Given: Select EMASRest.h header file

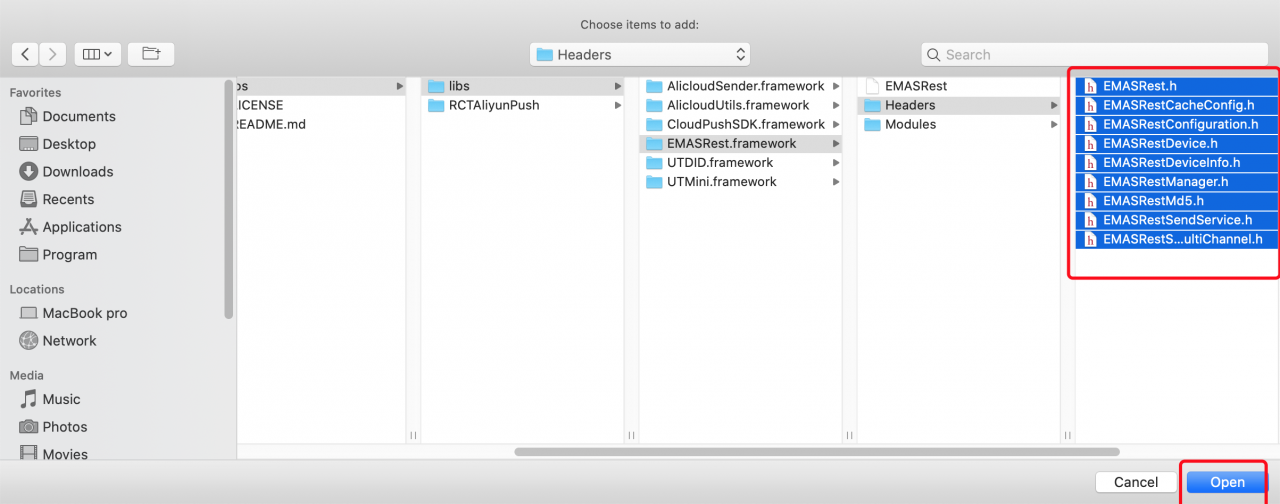Looking at the screenshot, I should pos(1177,86).
